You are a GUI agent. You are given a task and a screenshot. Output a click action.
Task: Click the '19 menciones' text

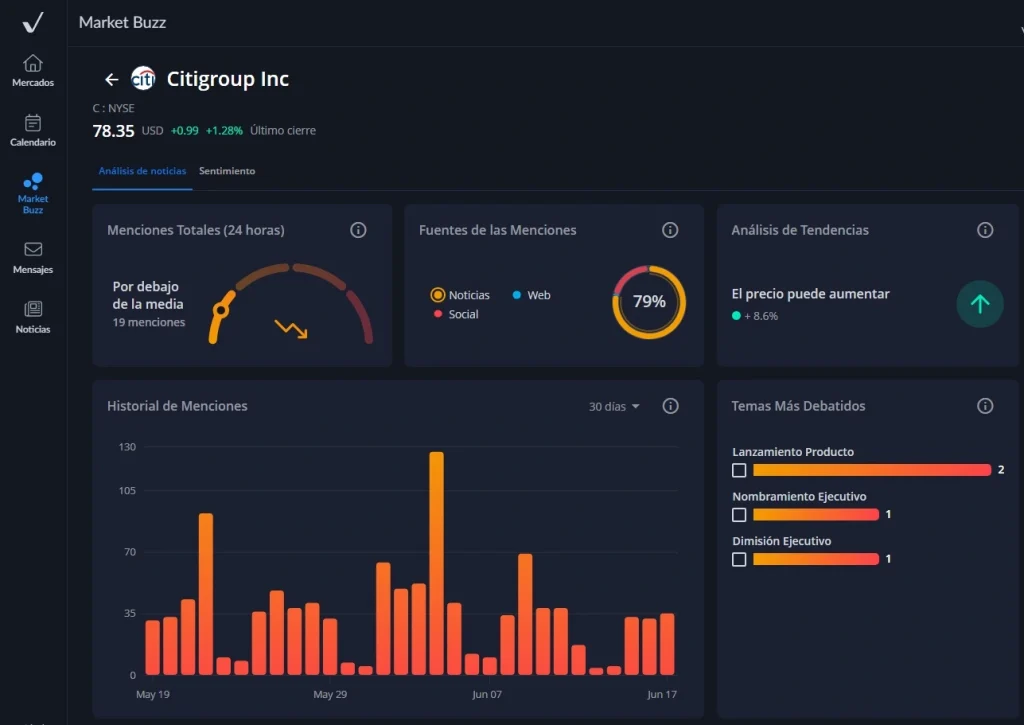pos(149,322)
